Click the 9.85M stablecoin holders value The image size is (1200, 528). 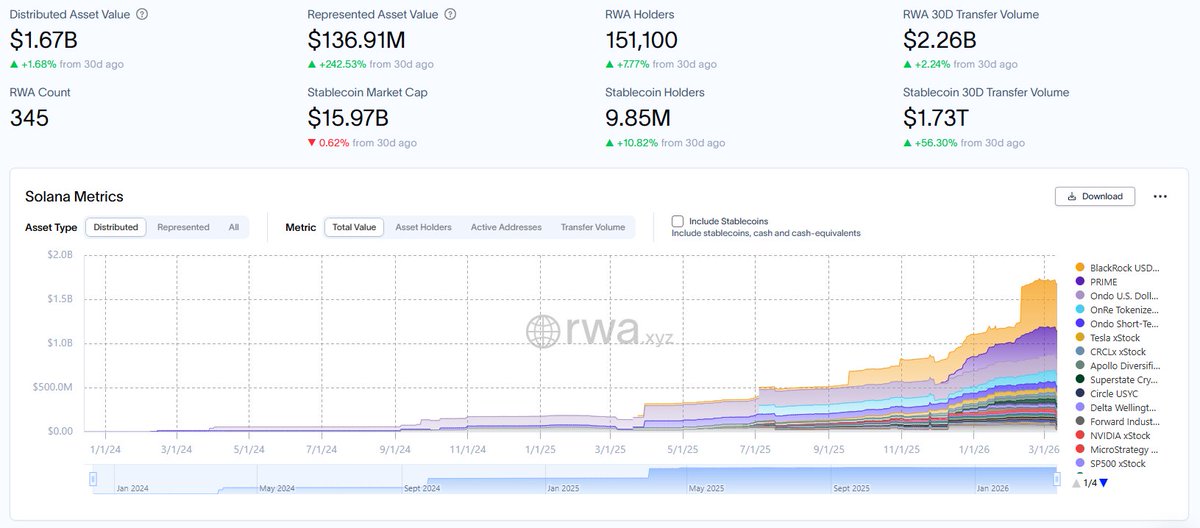coord(637,118)
